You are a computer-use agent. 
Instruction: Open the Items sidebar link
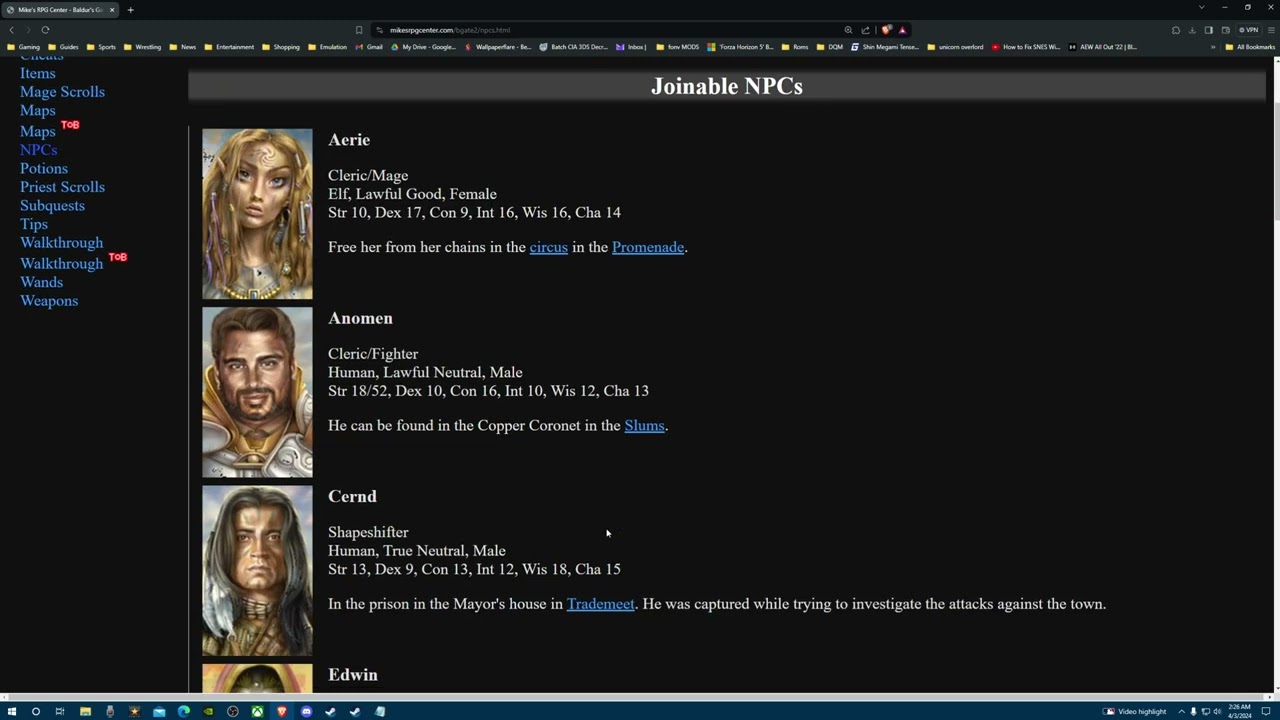pos(38,73)
